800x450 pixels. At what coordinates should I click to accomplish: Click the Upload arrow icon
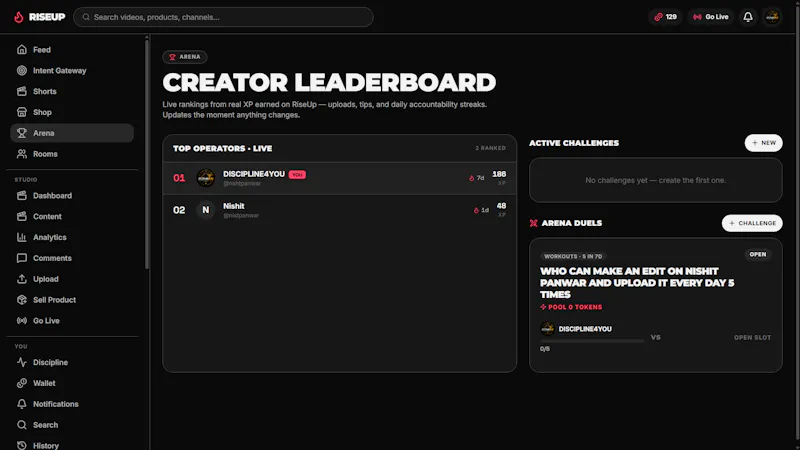point(21,279)
